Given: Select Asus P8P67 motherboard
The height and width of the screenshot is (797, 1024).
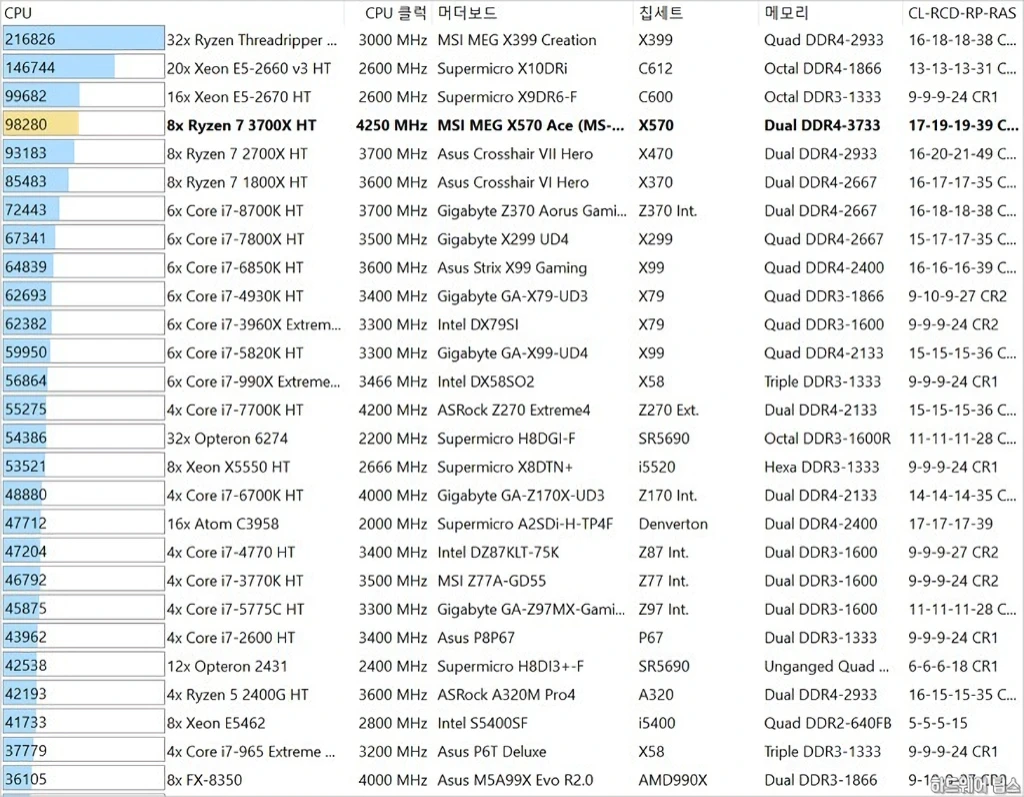Looking at the screenshot, I should pyautogui.click(x=476, y=638).
